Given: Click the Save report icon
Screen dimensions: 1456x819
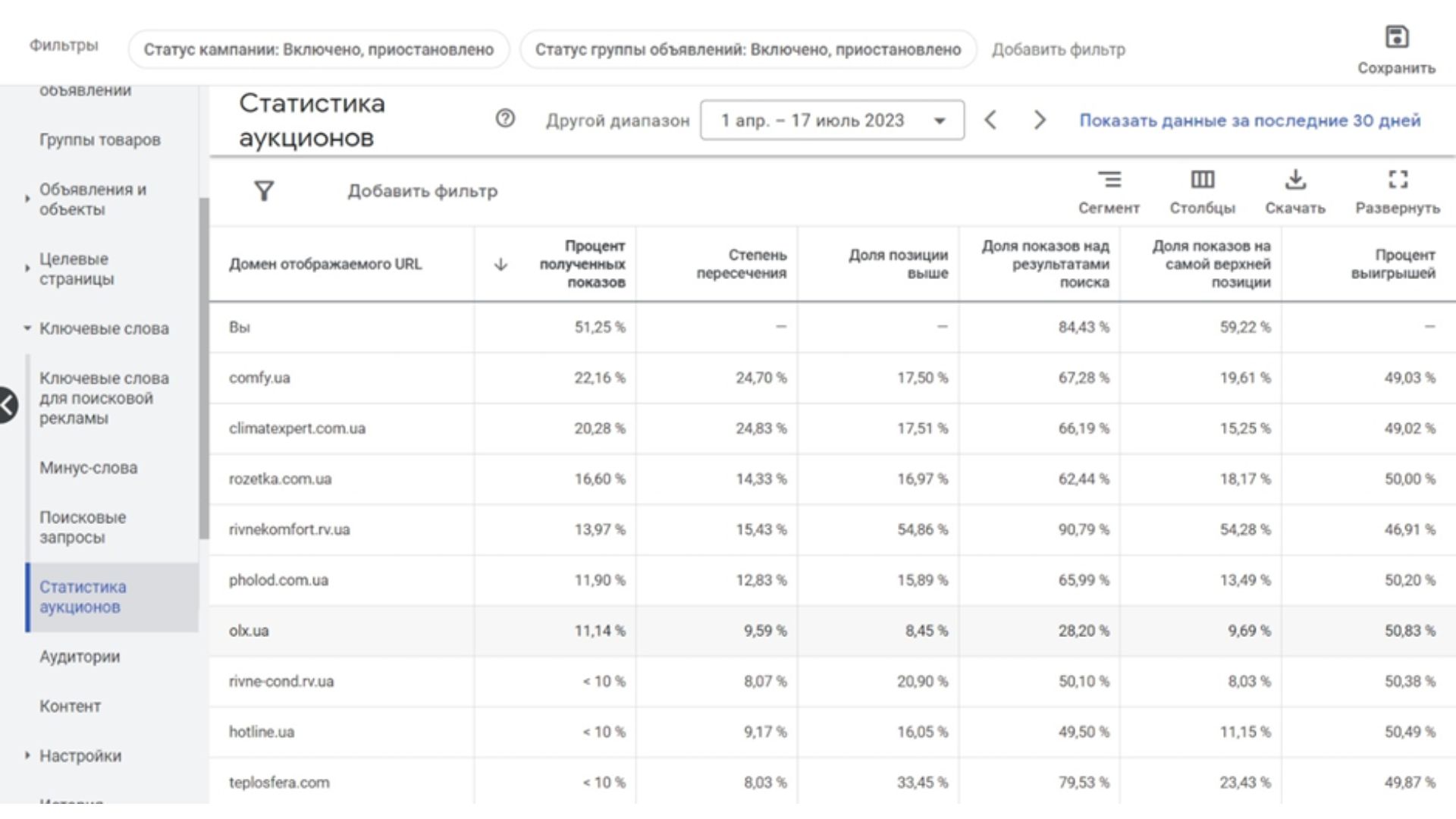Looking at the screenshot, I should tap(1396, 36).
